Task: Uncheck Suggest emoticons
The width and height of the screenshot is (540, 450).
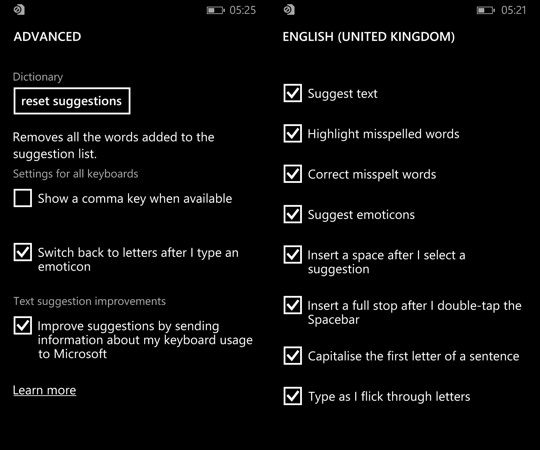Action: [x=293, y=214]
